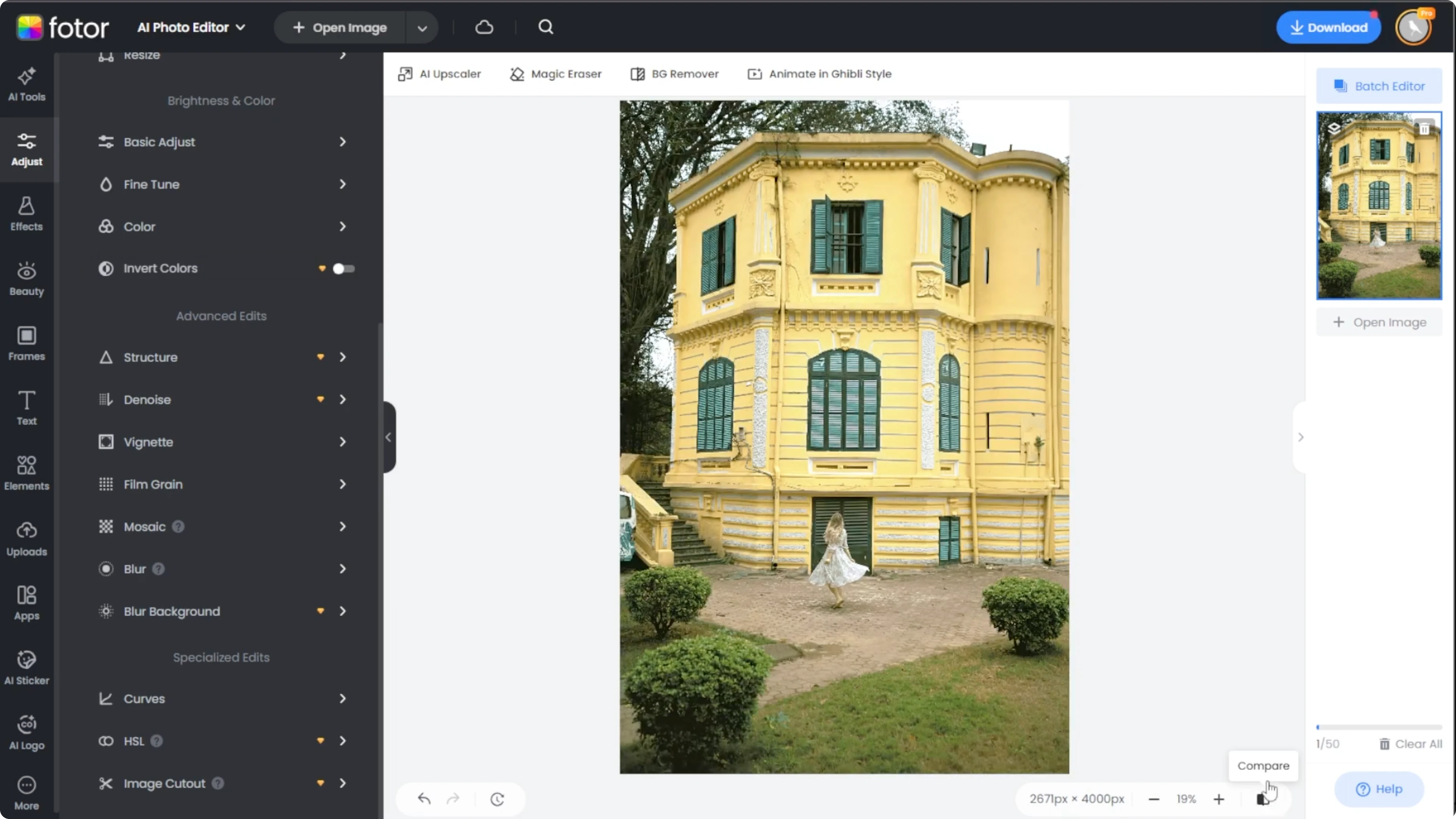Open the More sidebar menu
1456x819 pixels.
[27, 794]
